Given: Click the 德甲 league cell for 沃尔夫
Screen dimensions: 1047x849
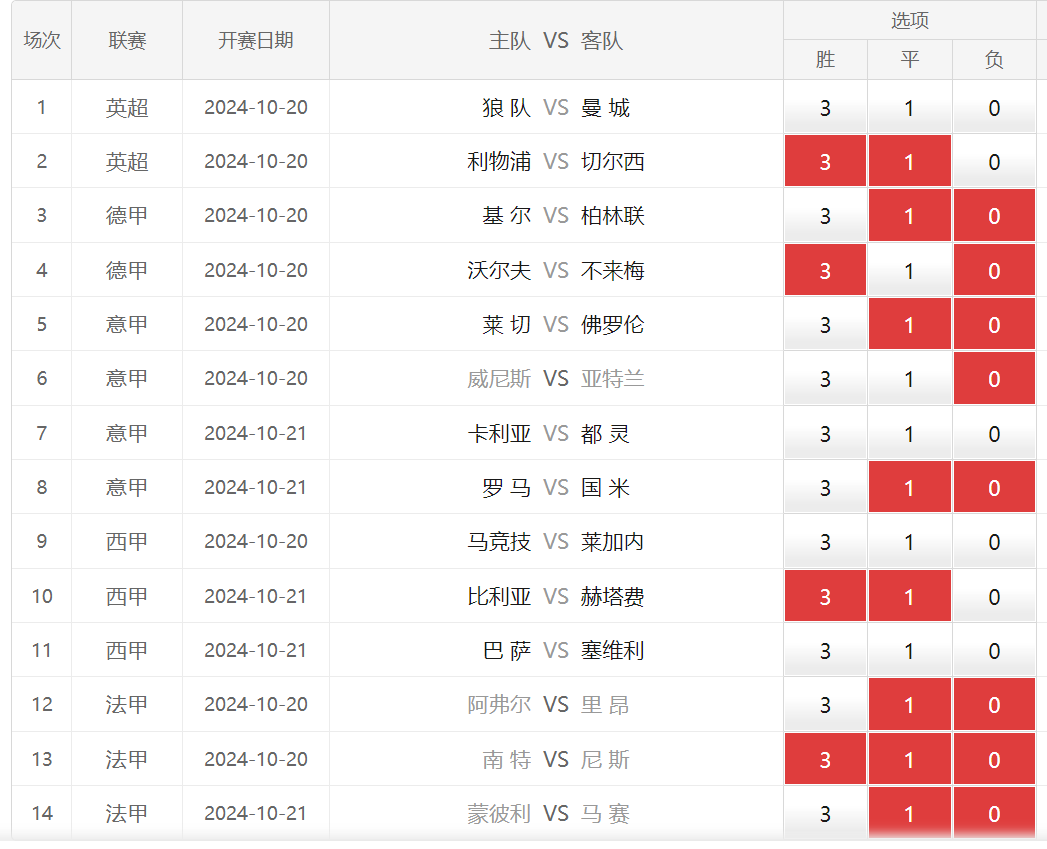Looking at the screenshot, I should [127, 270].
